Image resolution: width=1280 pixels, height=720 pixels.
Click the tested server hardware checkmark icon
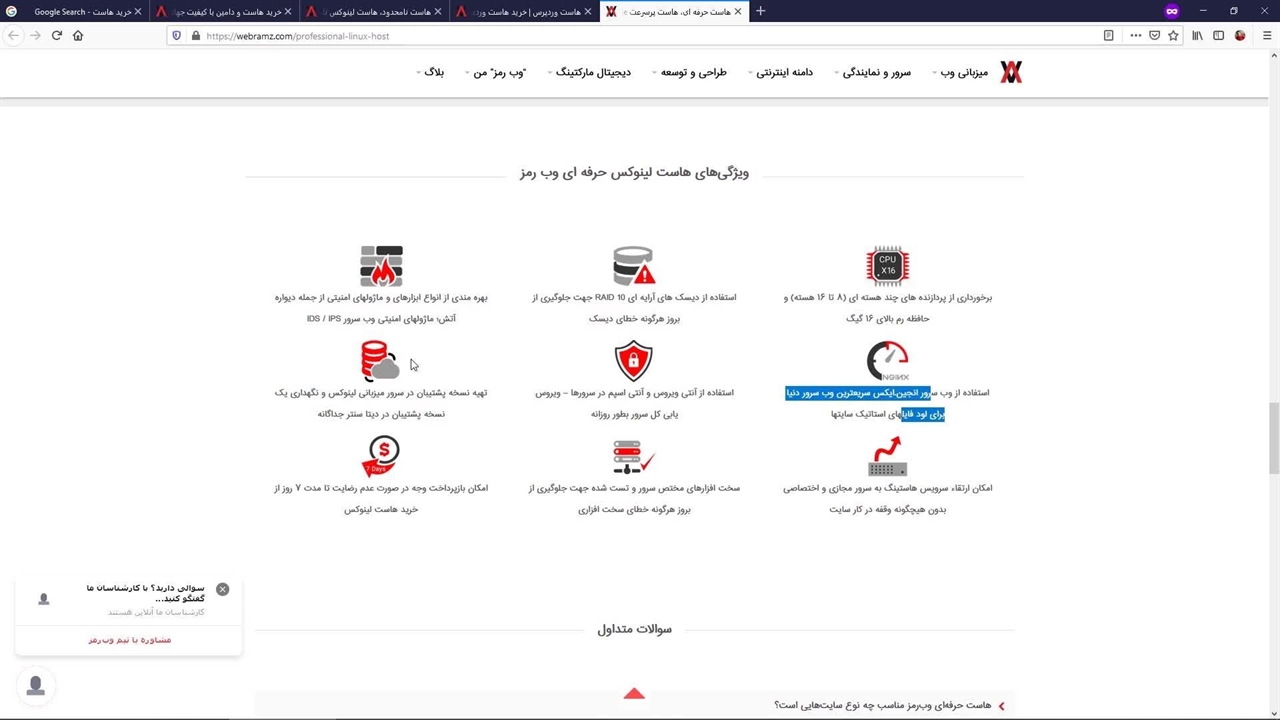point(633,457)
